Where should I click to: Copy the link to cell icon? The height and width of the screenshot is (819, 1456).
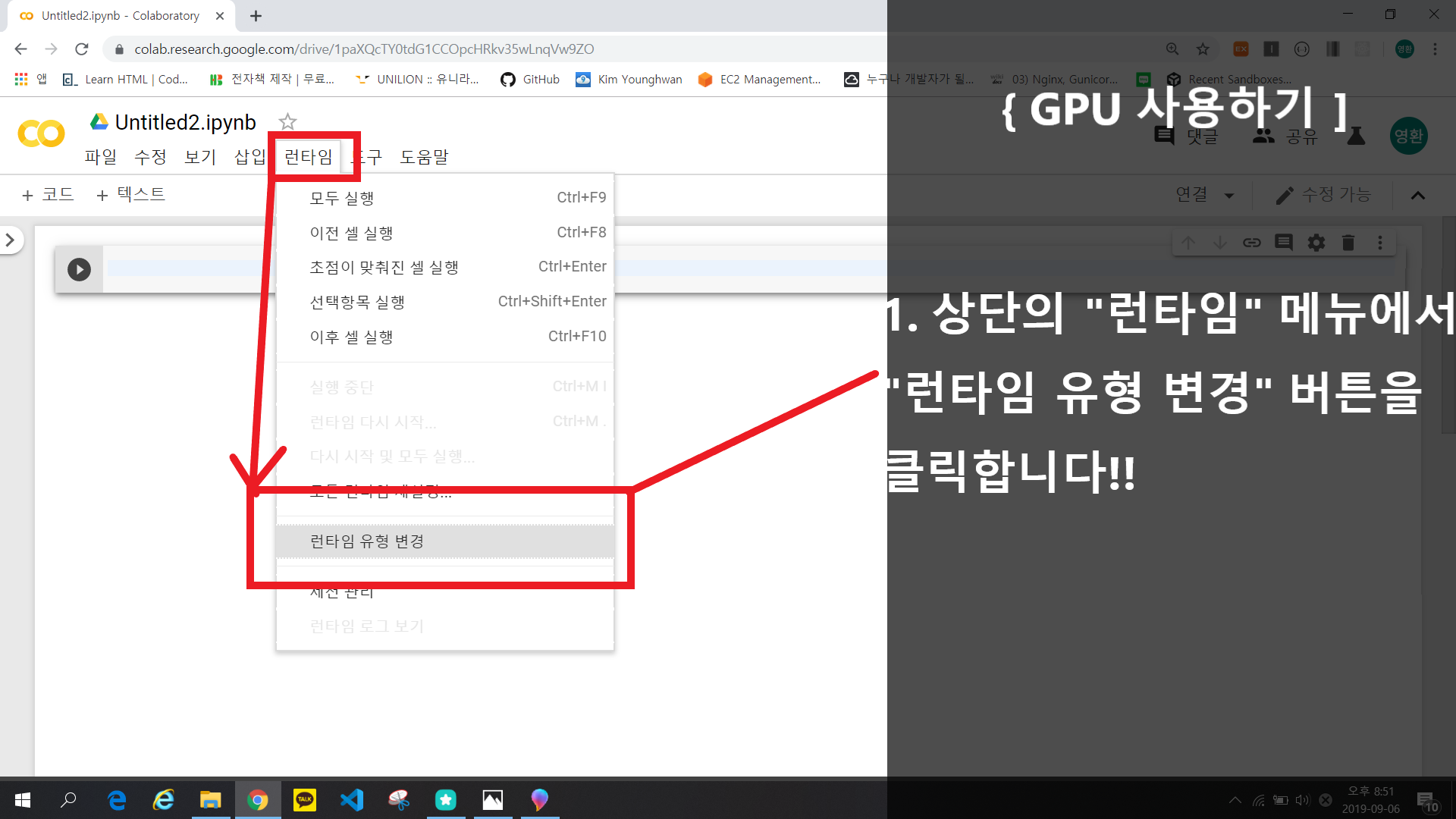[x=1251, y=243]
